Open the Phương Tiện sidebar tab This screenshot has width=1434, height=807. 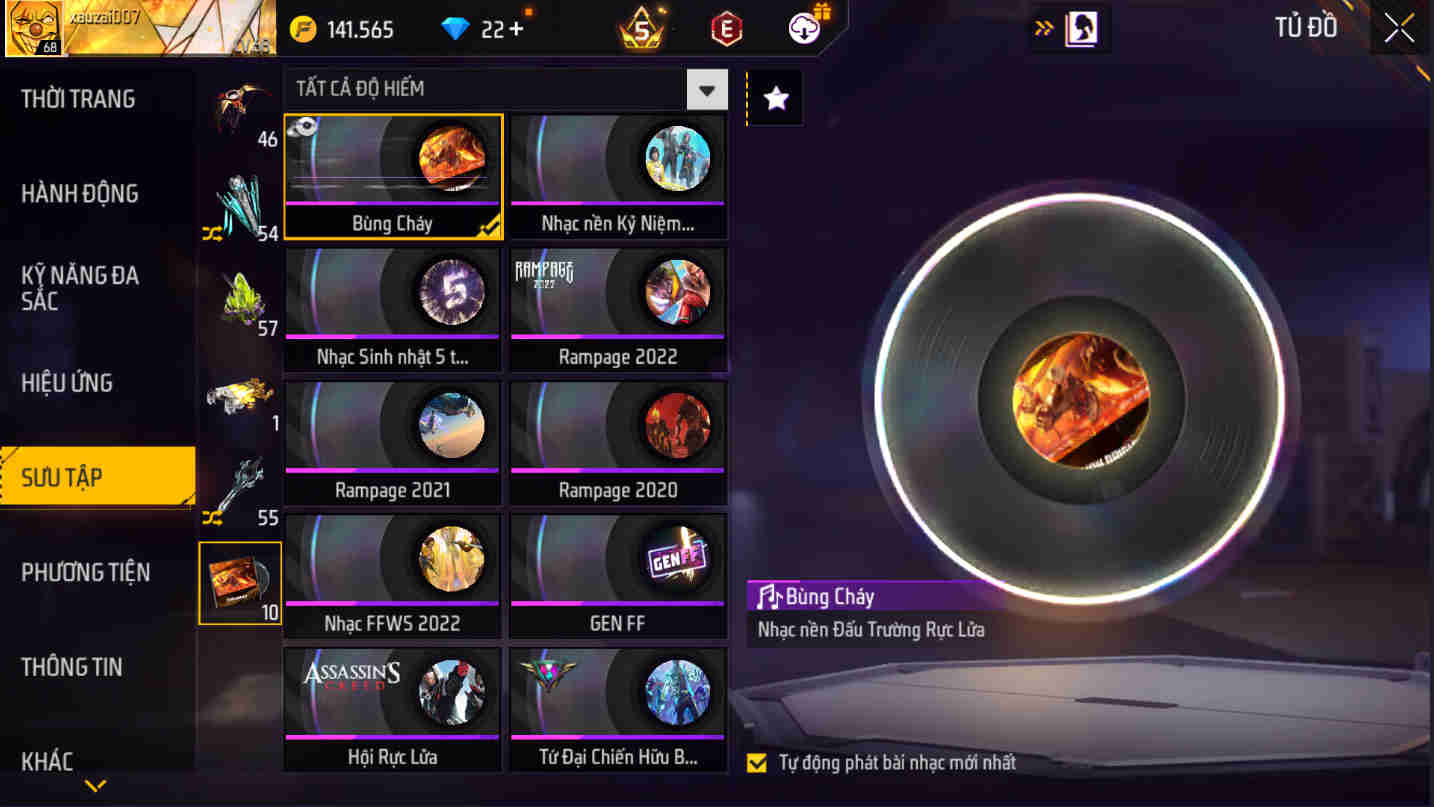coord(86,572)
